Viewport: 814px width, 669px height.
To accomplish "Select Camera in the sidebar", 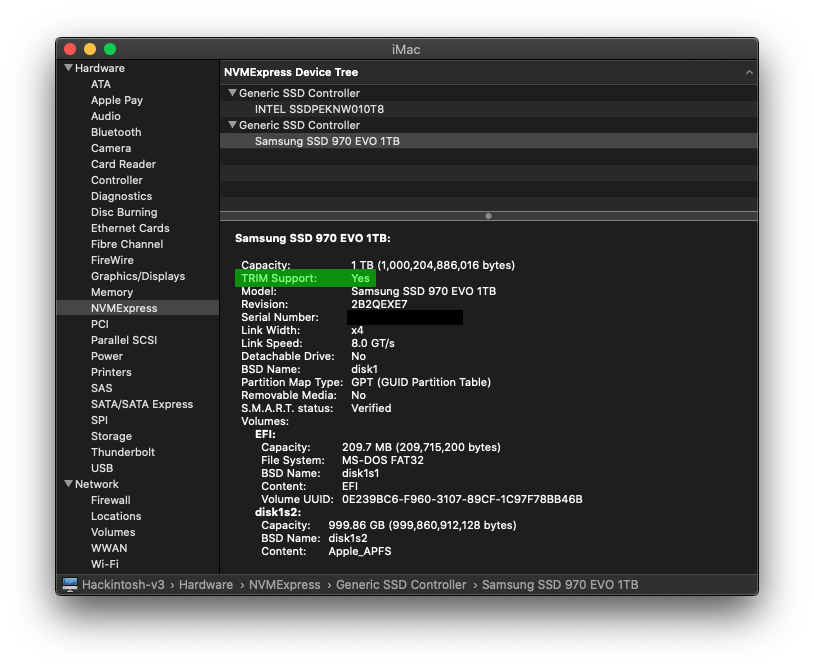I will click(x=111, y=148).
